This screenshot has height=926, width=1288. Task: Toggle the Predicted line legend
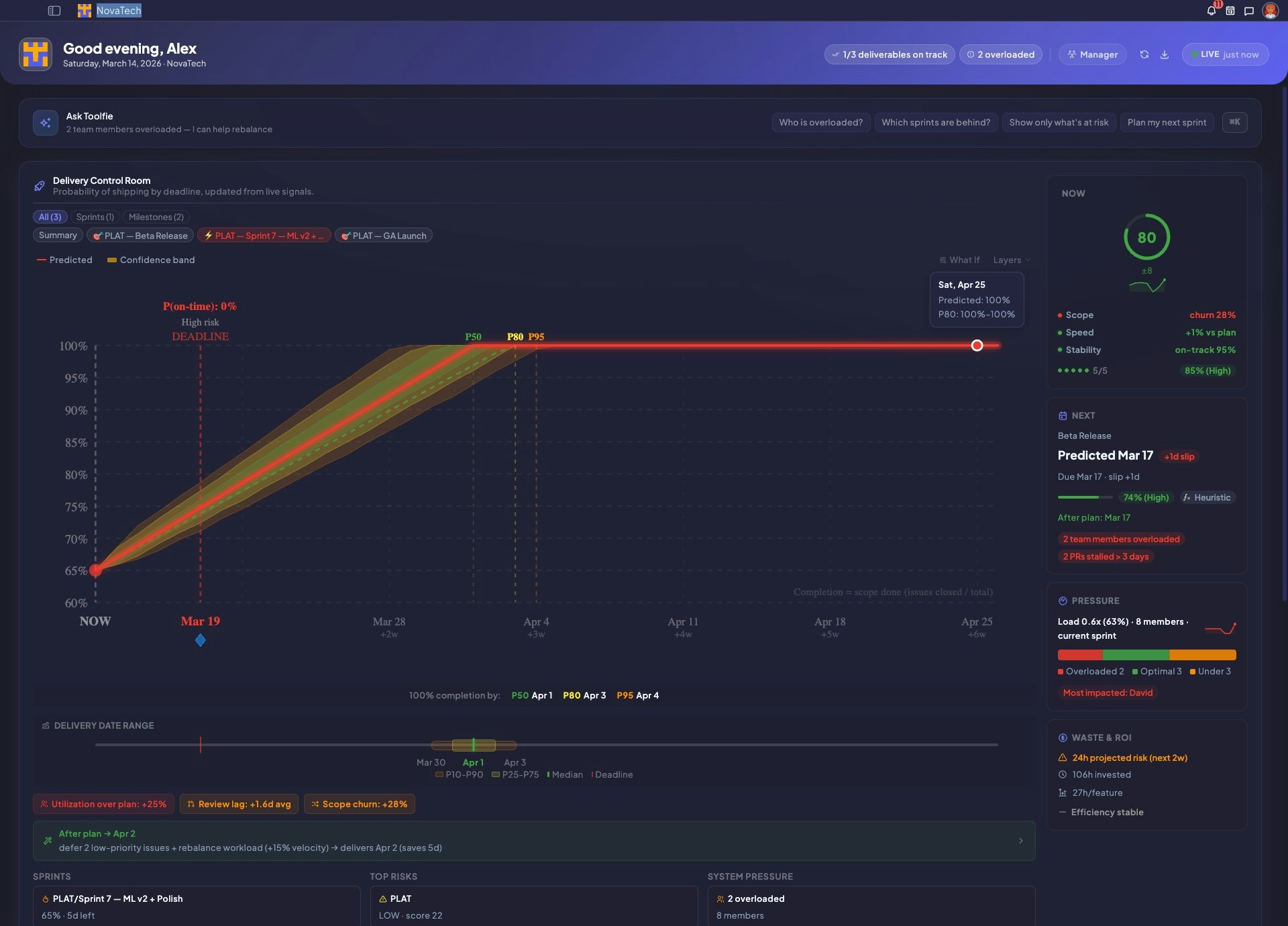click(x=64, y=260)
